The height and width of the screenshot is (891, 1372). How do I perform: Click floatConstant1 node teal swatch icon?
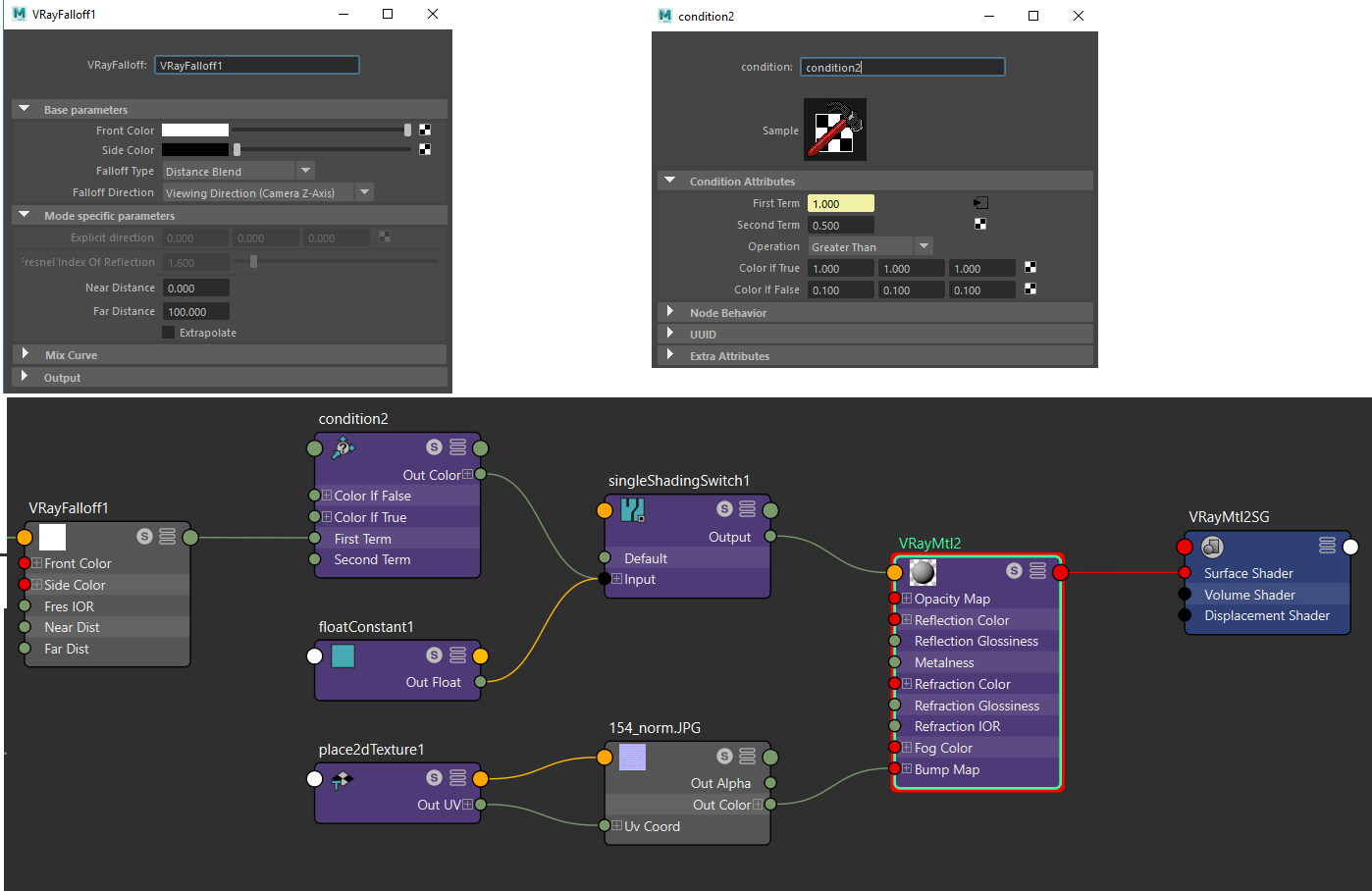343,655
